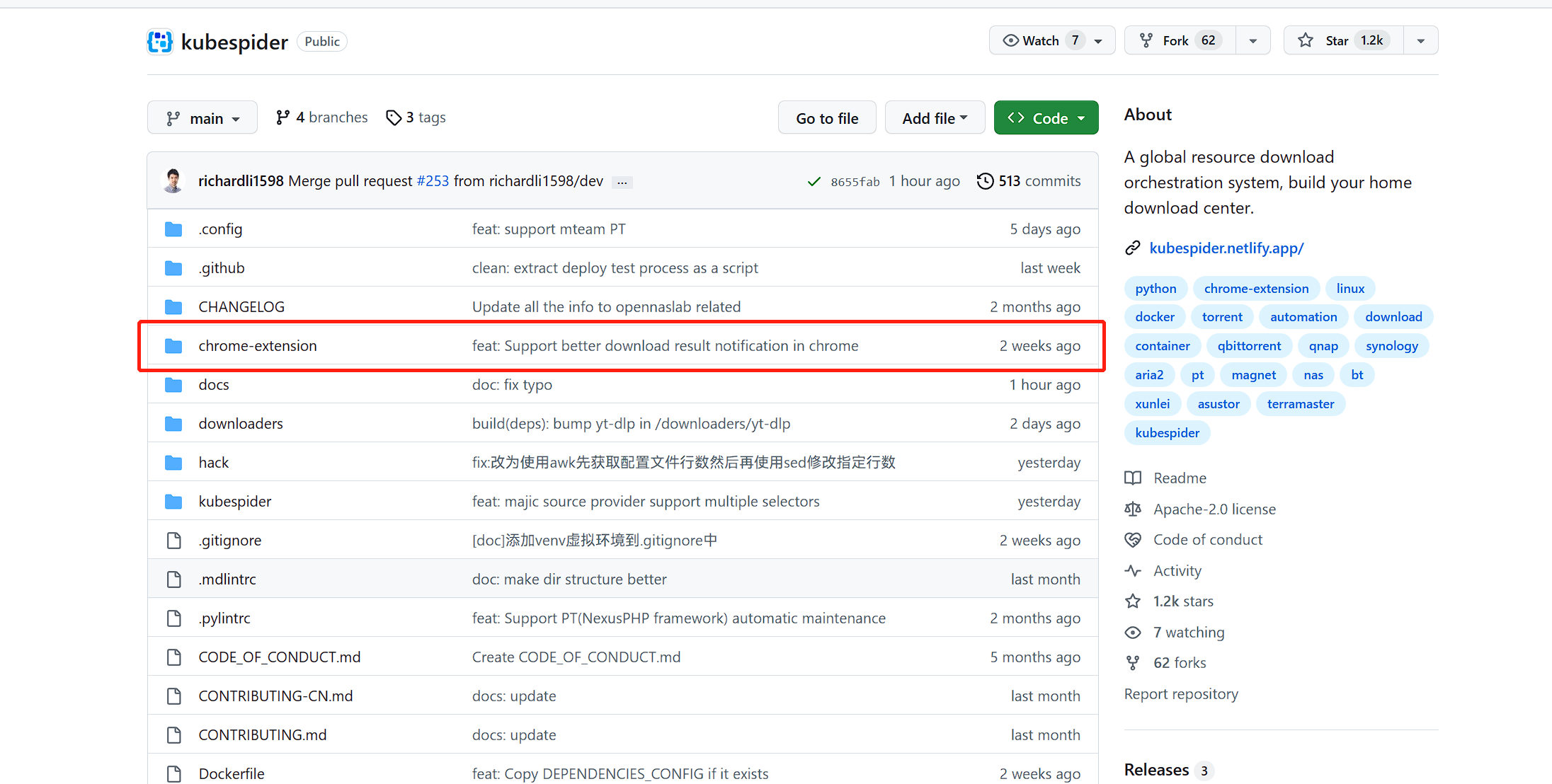Click the docs folder icon
Screen dimensions: 1552x784
(x=173, y=385)
